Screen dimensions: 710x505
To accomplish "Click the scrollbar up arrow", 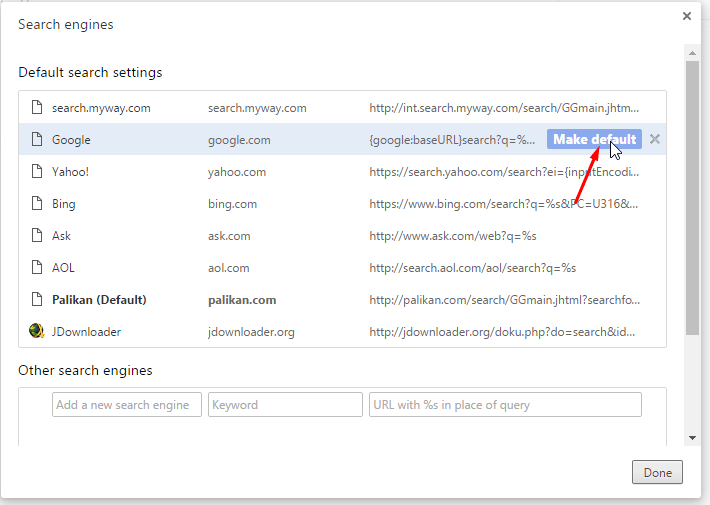I will pyautogui.click(x=692, y=53).
